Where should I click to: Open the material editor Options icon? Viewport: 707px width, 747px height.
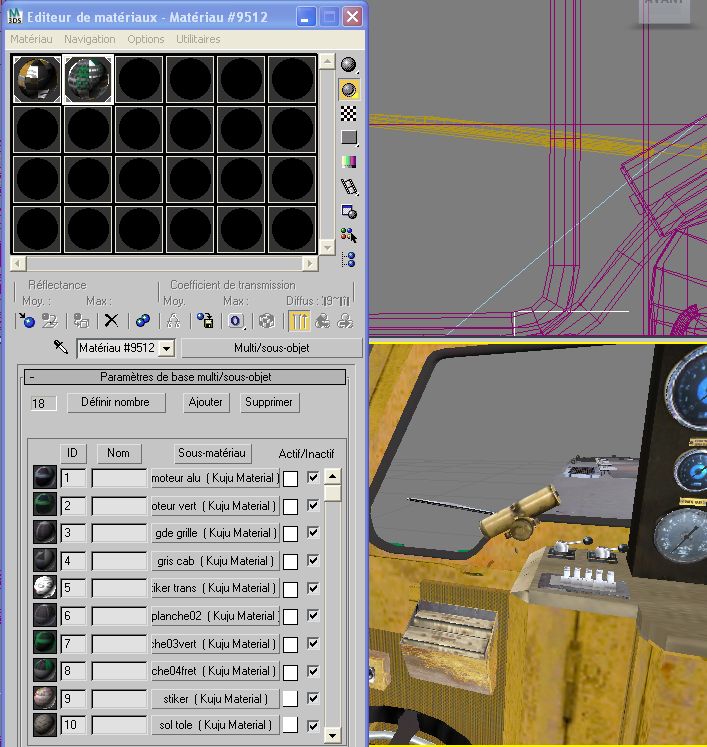click(x=349, y=212)
